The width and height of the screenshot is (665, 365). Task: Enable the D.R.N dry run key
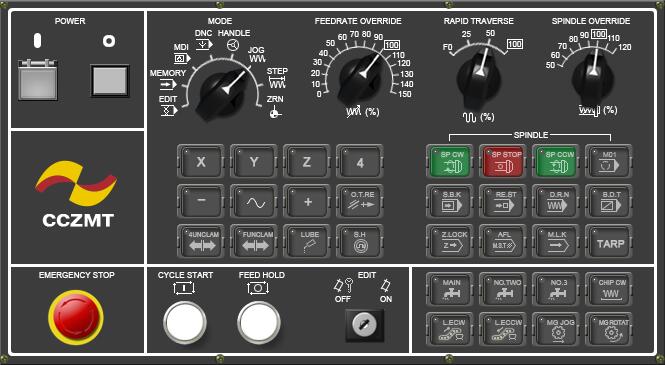pyautogui.click(x=556, y=201)
